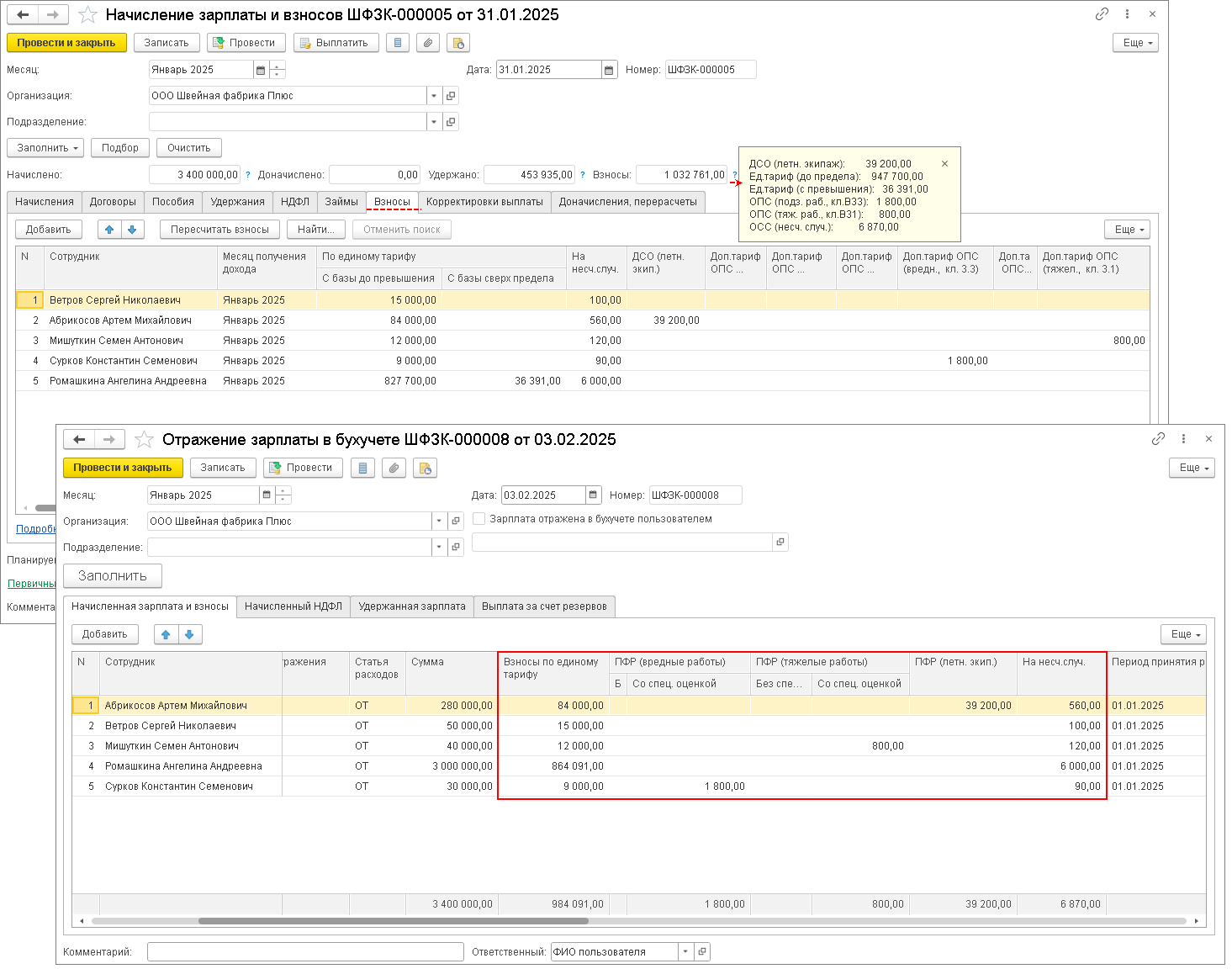Open Еще menu at top of Отражение window
1232x969 pixels.
tap(1192, 469)
